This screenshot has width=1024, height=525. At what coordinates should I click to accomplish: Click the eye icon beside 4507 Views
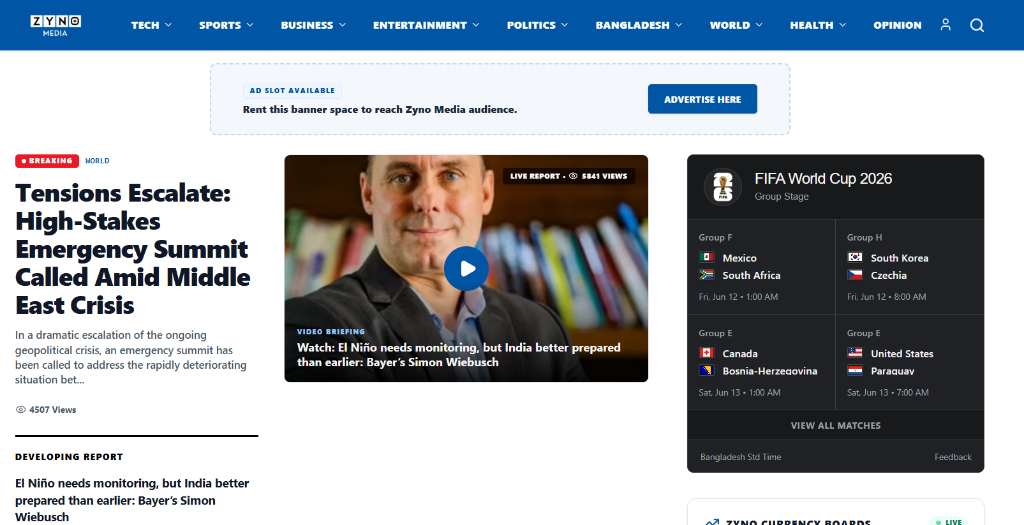tap(20, 409)
